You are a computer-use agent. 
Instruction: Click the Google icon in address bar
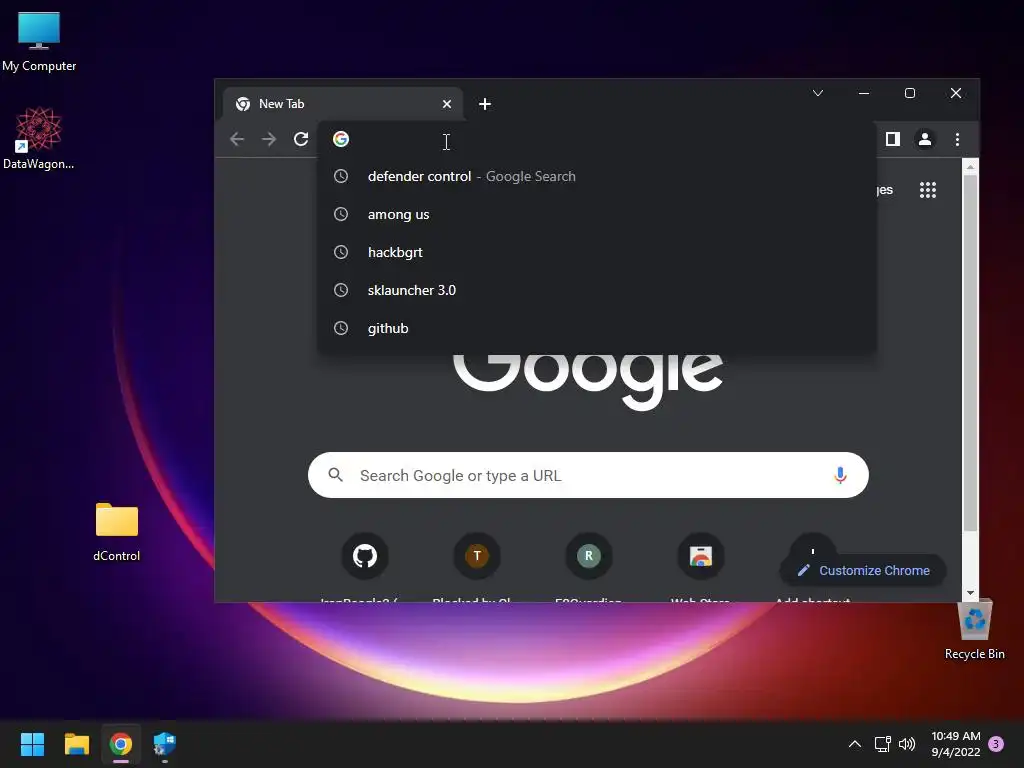(341, 139)
